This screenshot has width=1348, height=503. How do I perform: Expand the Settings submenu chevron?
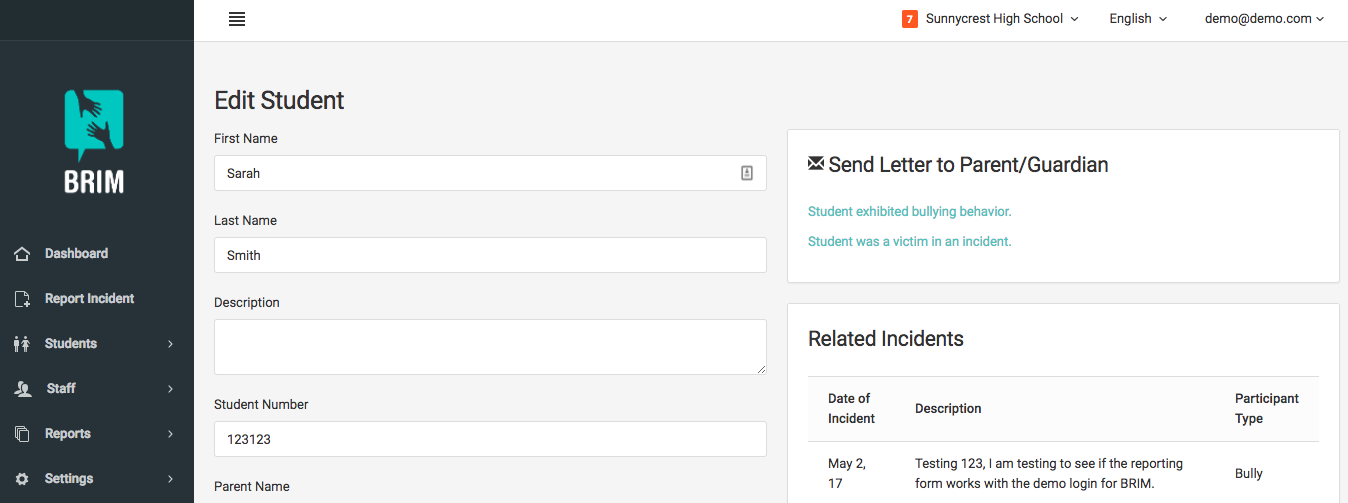click(170, 479)
